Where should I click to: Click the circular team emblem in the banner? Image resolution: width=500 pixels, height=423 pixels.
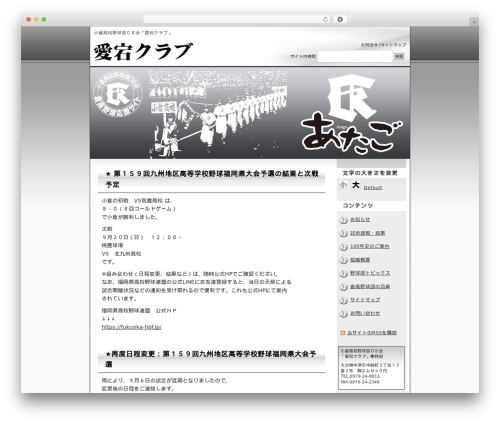click(117, 94)
